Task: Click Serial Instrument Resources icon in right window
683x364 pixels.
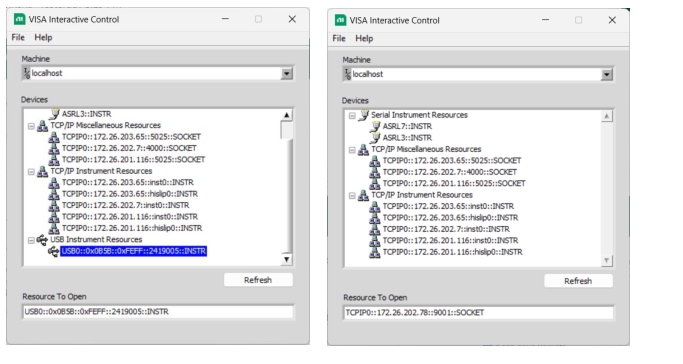Action: tap(363, 115)
